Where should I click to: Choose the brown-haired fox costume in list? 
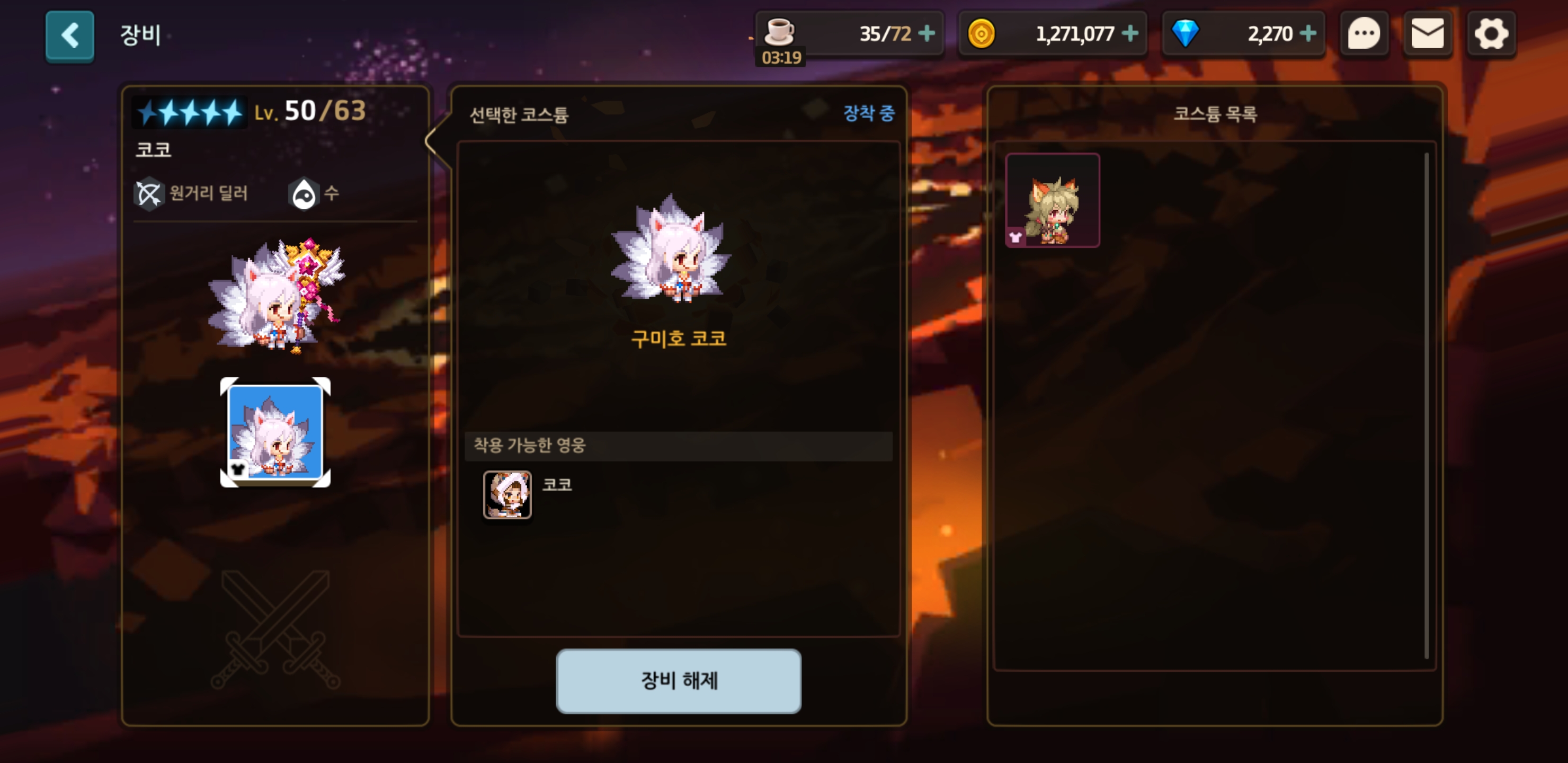coord(1053,200)
